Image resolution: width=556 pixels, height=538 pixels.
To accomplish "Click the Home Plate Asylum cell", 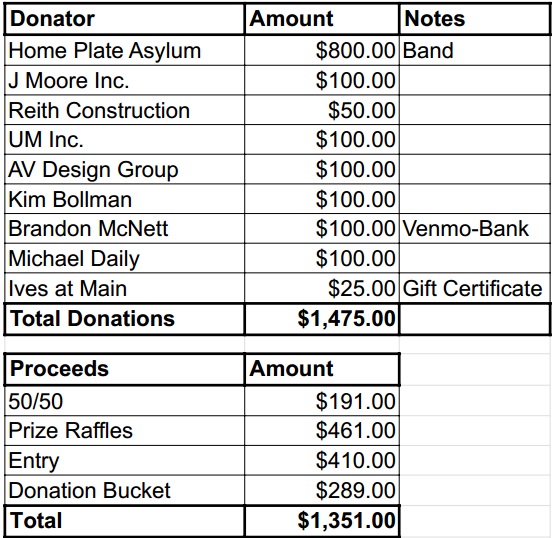I will (x=124, y=50).
